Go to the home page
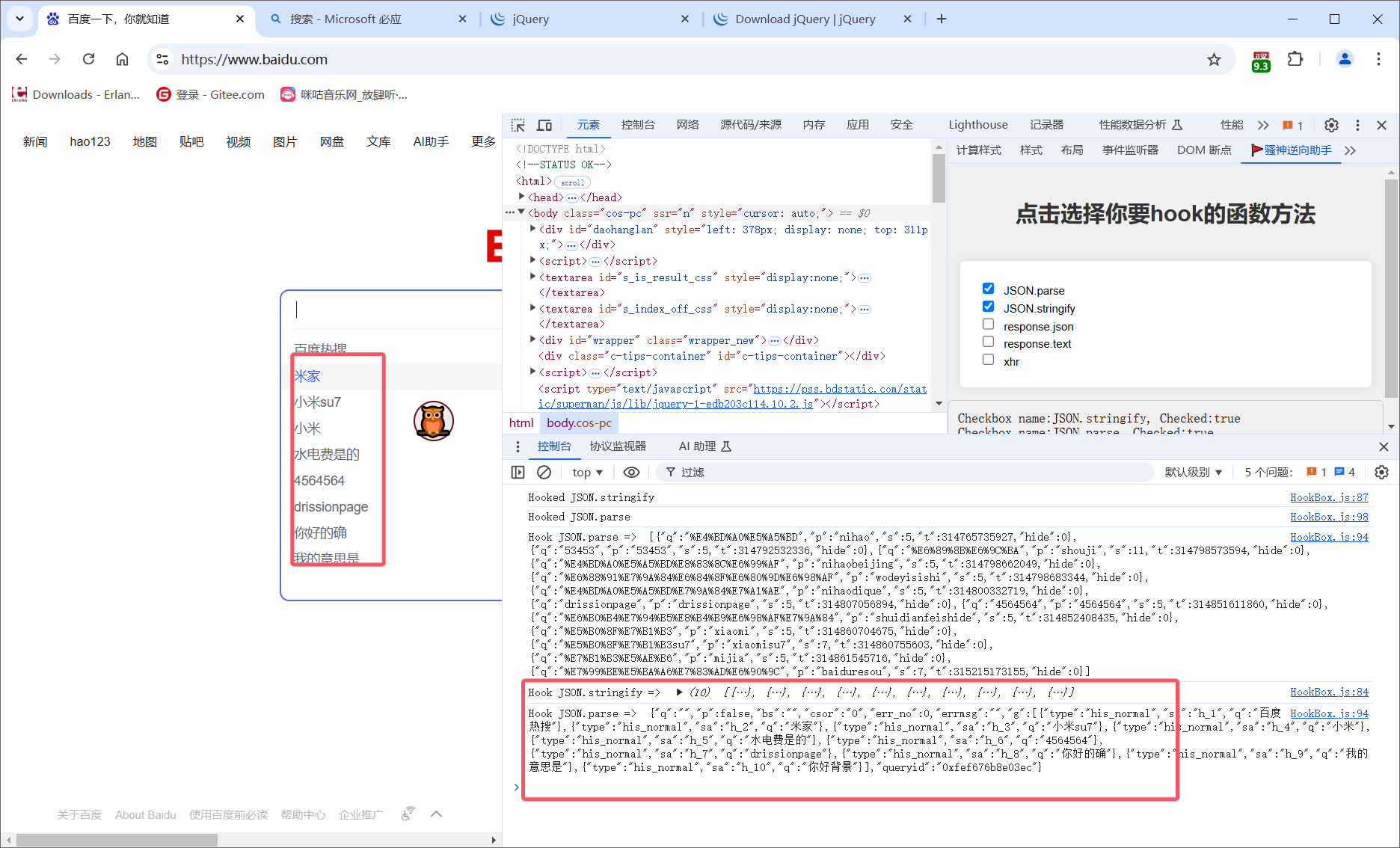 (122, 59)
